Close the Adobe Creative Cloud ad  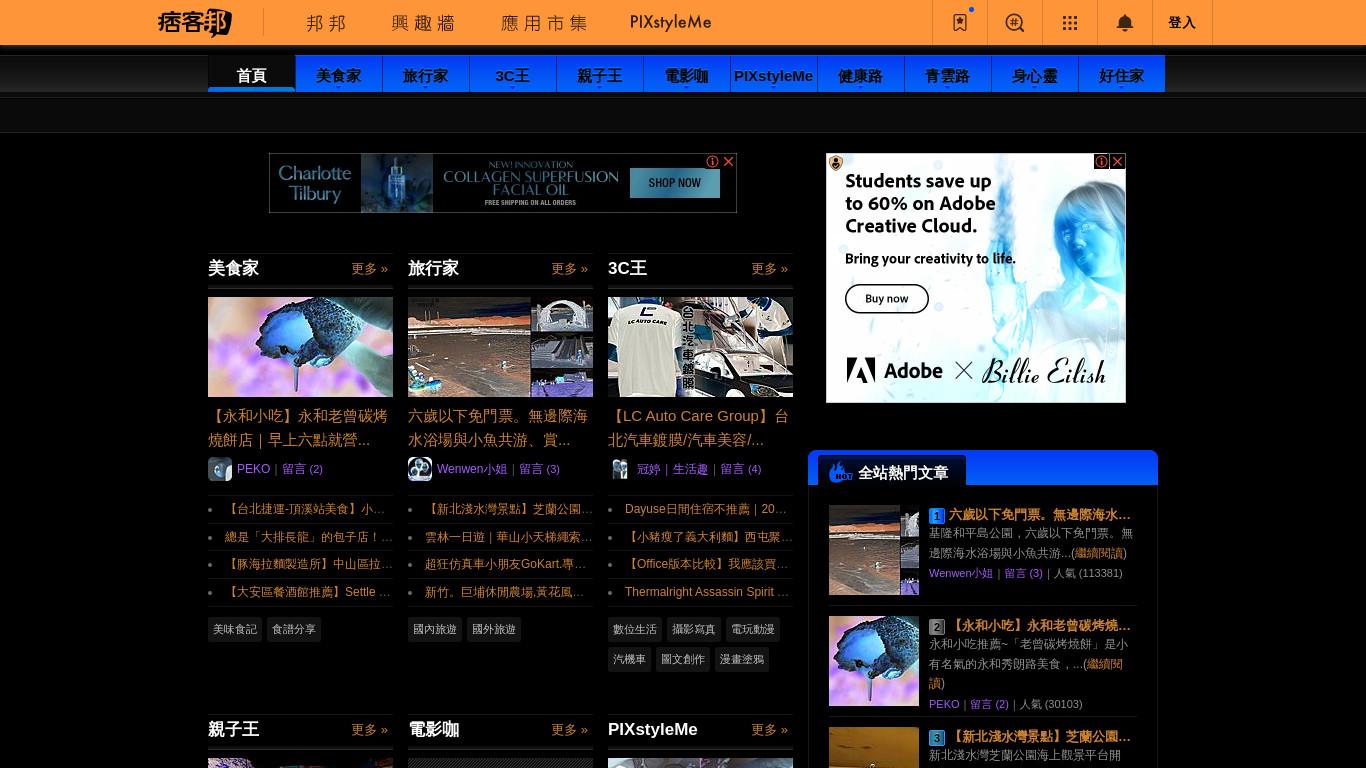click(1118, 161)
